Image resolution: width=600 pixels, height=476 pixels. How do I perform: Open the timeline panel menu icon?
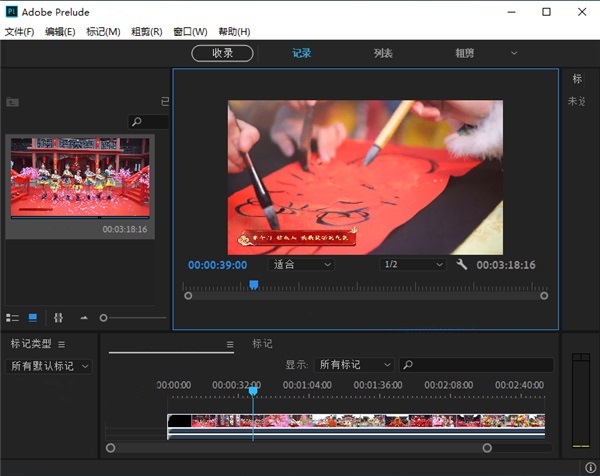tap(230, 344)
